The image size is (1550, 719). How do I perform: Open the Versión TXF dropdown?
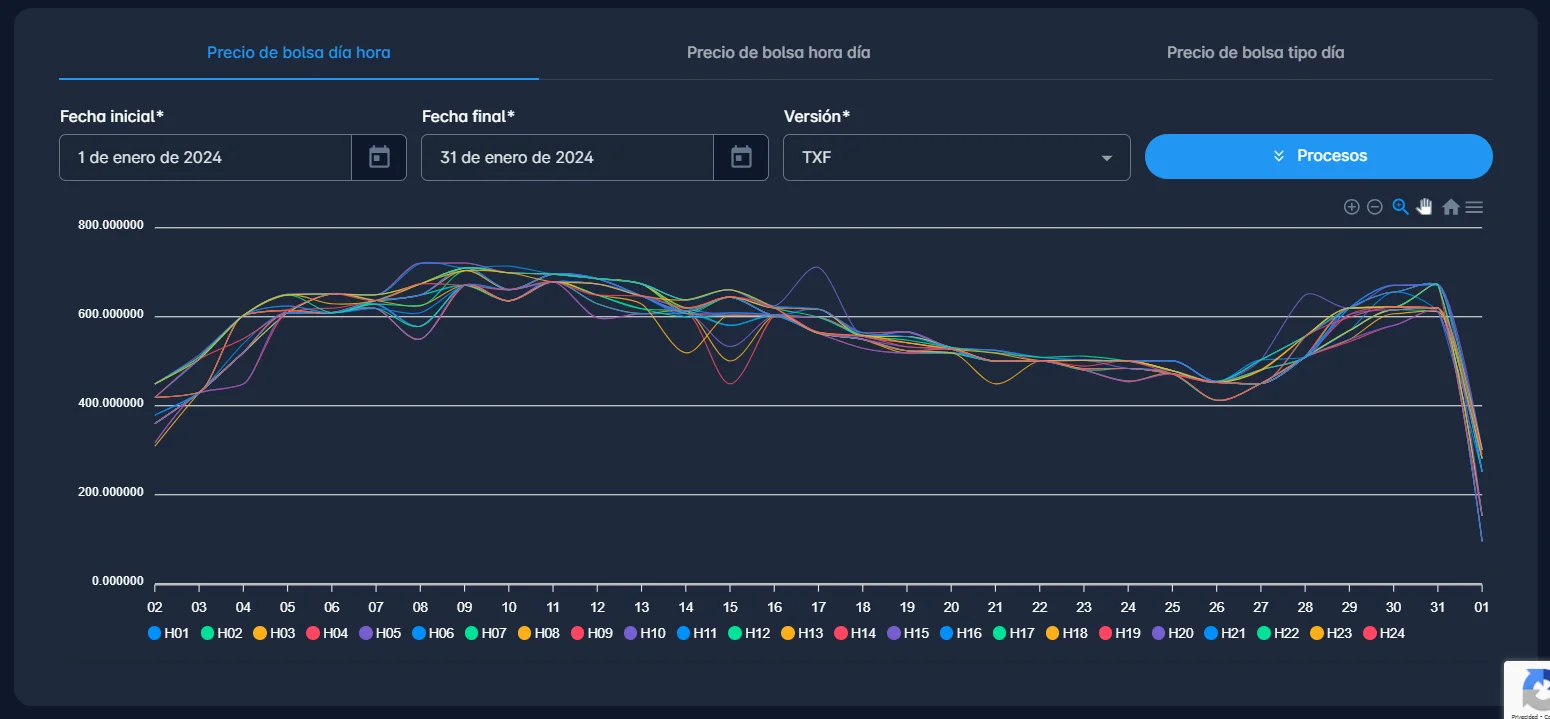[x=956, y=158]
